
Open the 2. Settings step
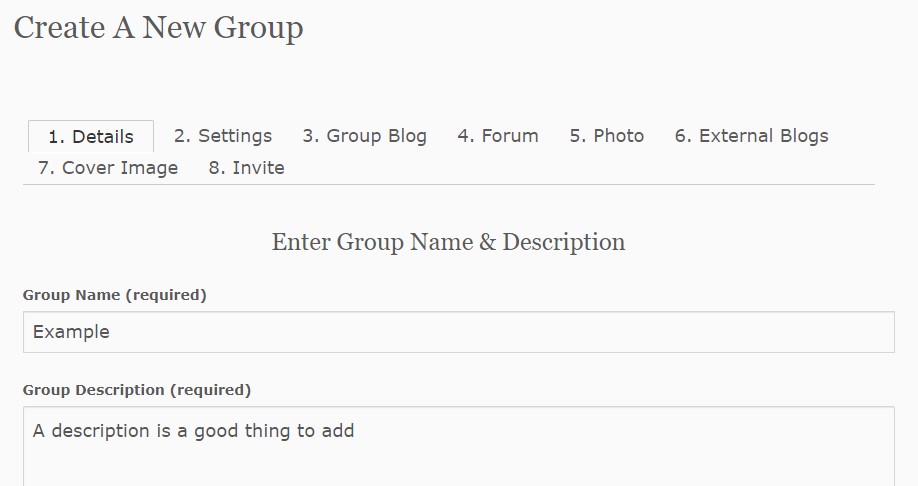(x=223, y=136)
